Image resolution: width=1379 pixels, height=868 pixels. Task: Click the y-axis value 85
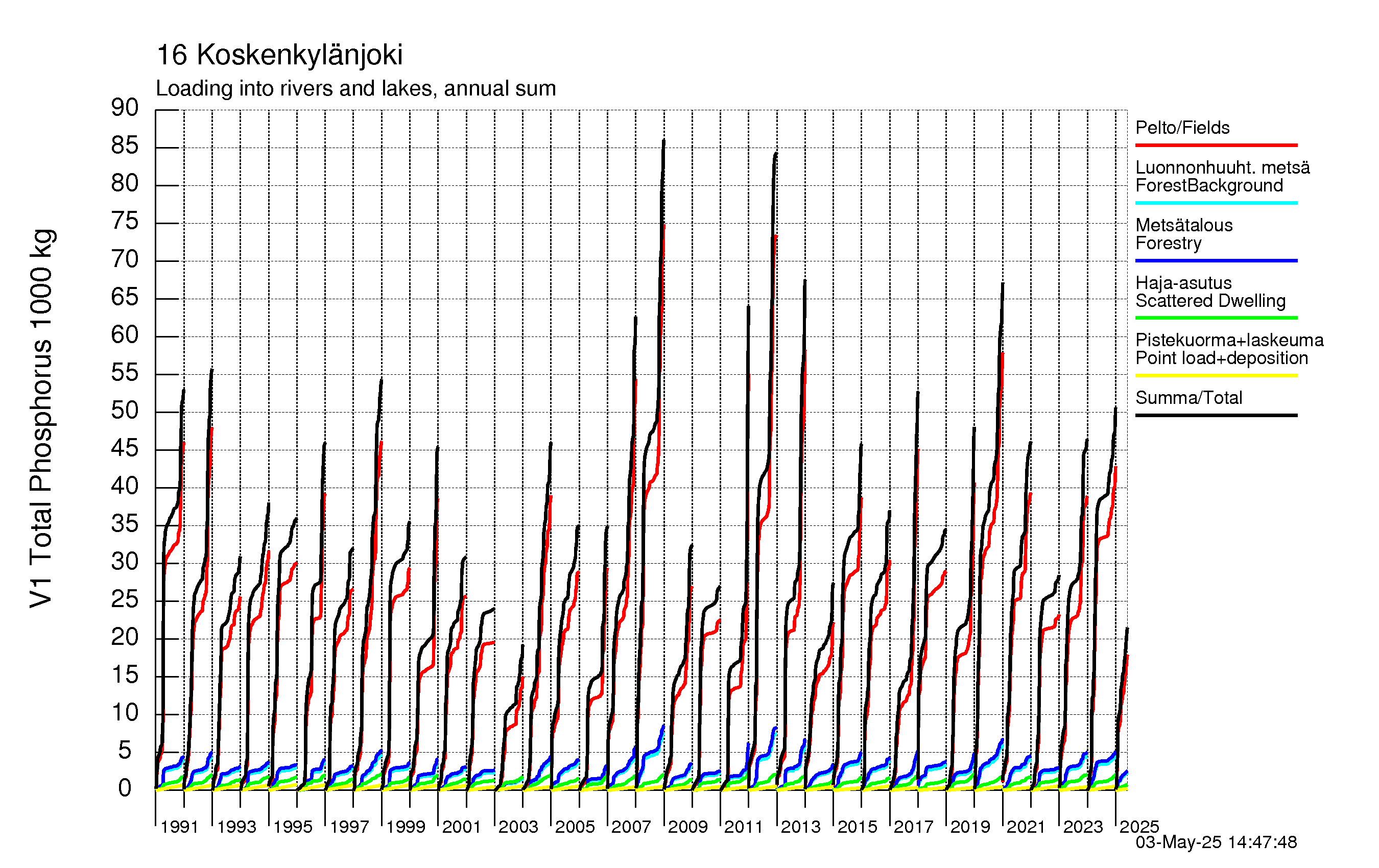click(125, 146)
